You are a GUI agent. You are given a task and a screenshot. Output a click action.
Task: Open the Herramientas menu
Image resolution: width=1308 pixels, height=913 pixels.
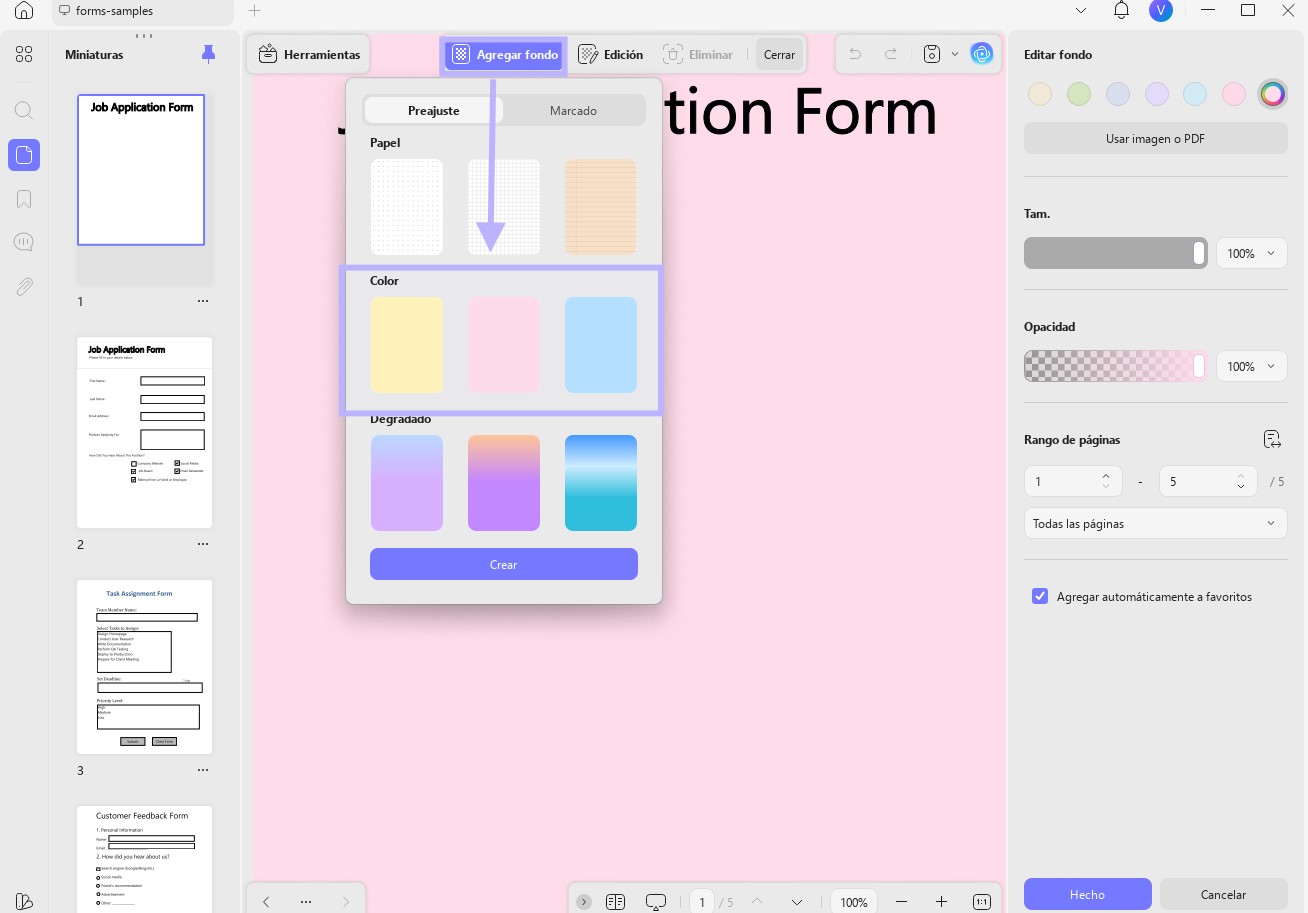[309, 54]
